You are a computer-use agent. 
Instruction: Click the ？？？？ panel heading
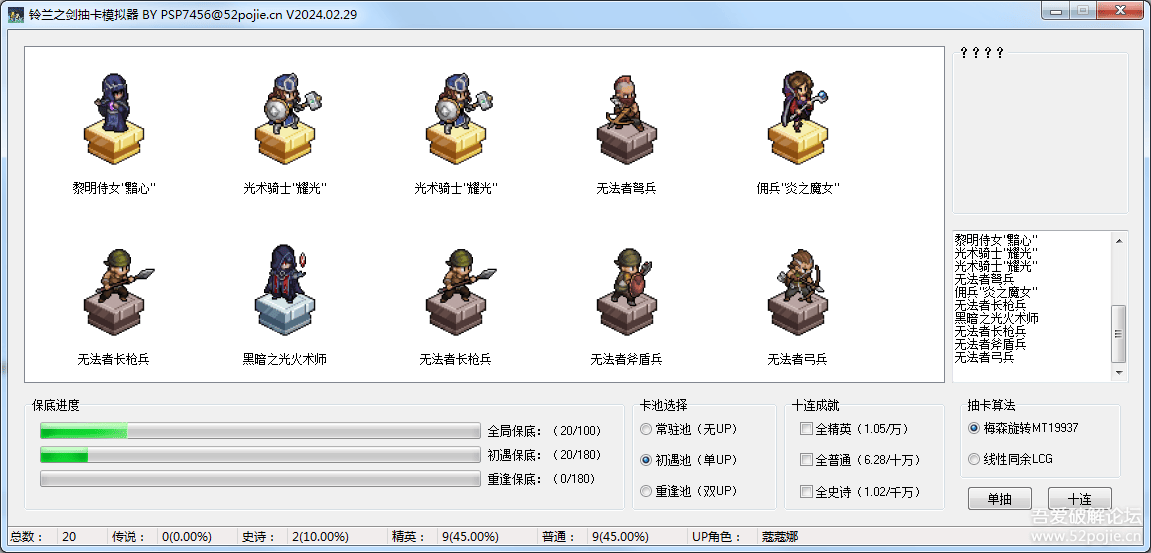pyautogui.click(x=982, y=53)
